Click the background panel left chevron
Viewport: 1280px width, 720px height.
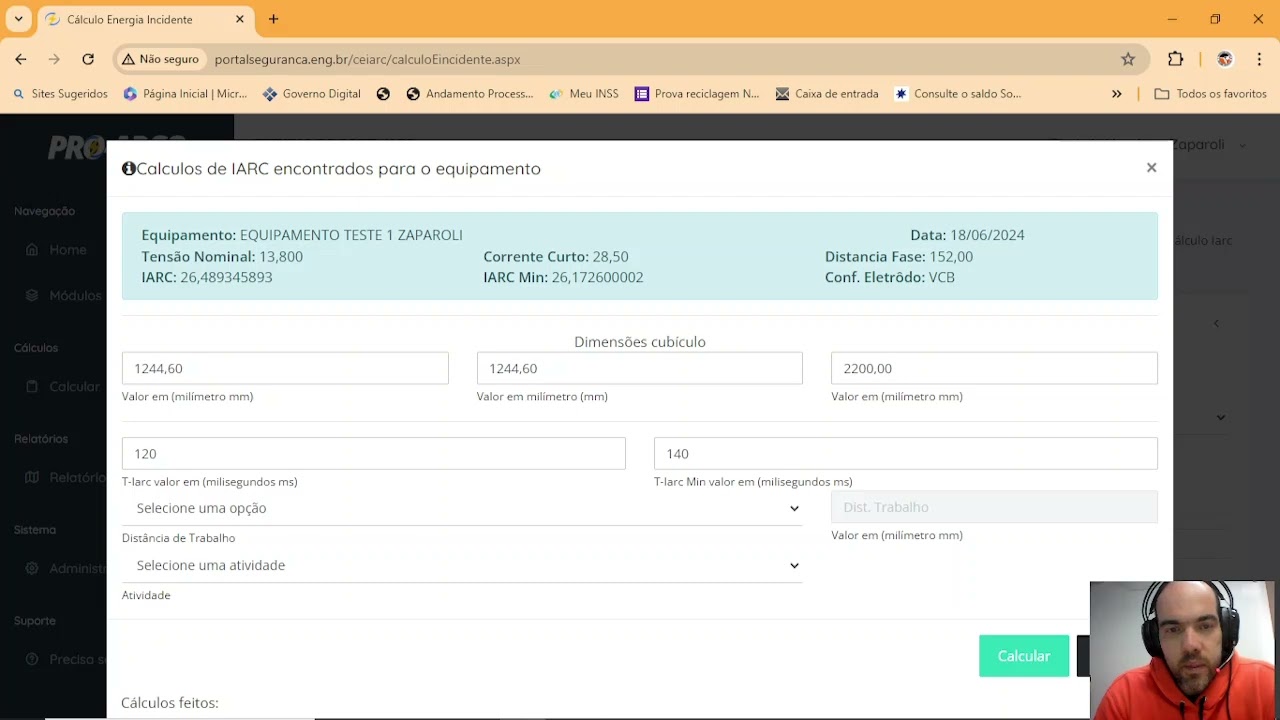(1217, 323)
